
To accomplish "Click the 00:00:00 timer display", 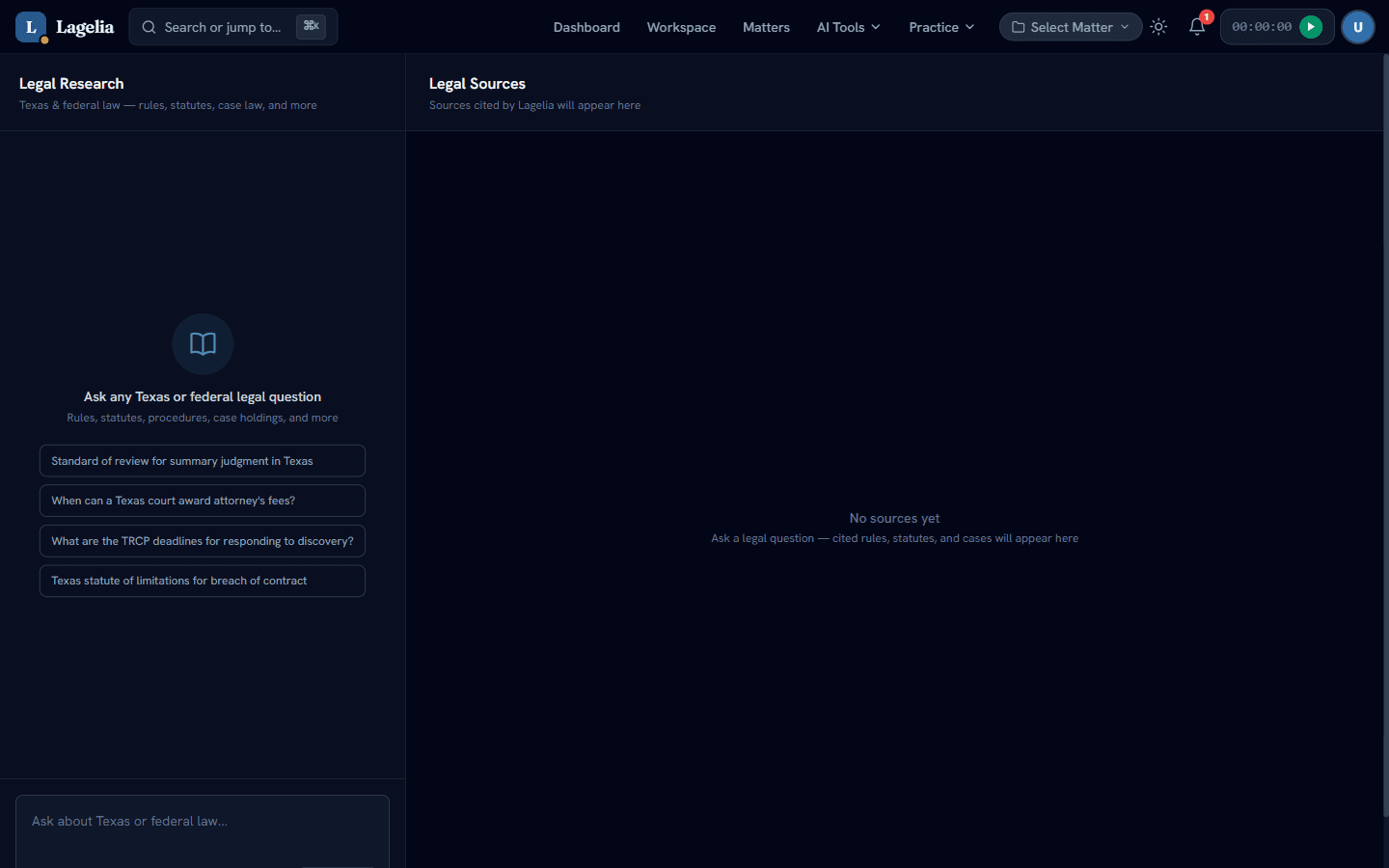I will [1262, 27].
